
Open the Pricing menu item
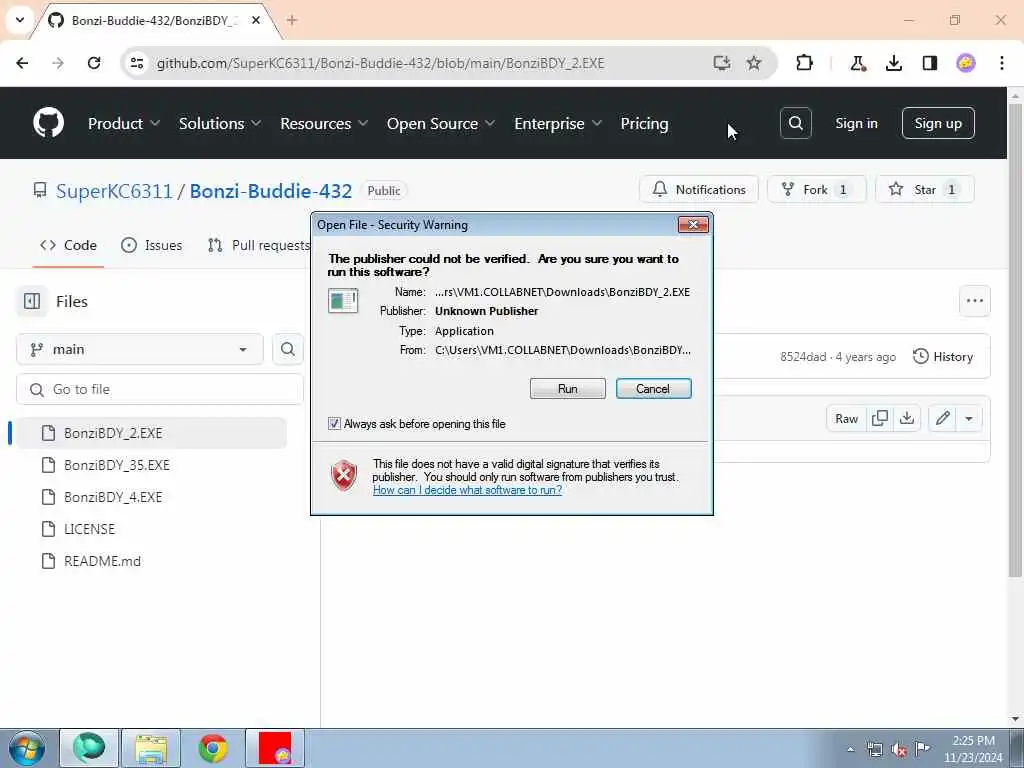tap(644, 123)
